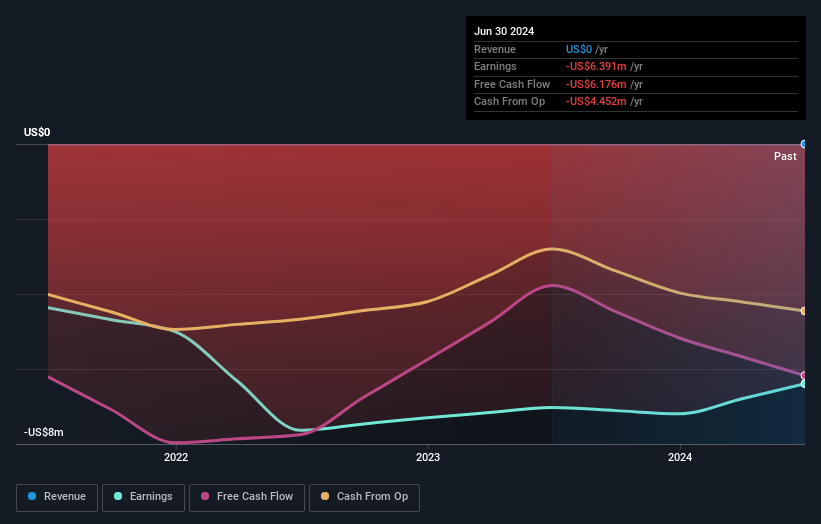Toggle the Free Cash Flow legend series
The height and width of the screenshot is (524, 821).
(247, 497)
